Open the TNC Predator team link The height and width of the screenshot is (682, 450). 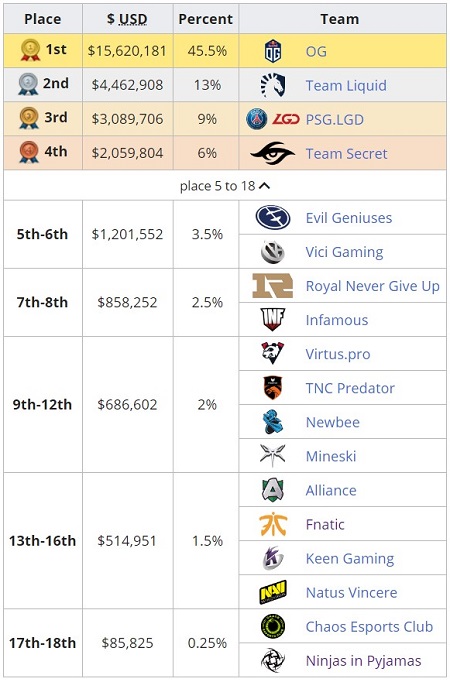(x=350, y=388)
